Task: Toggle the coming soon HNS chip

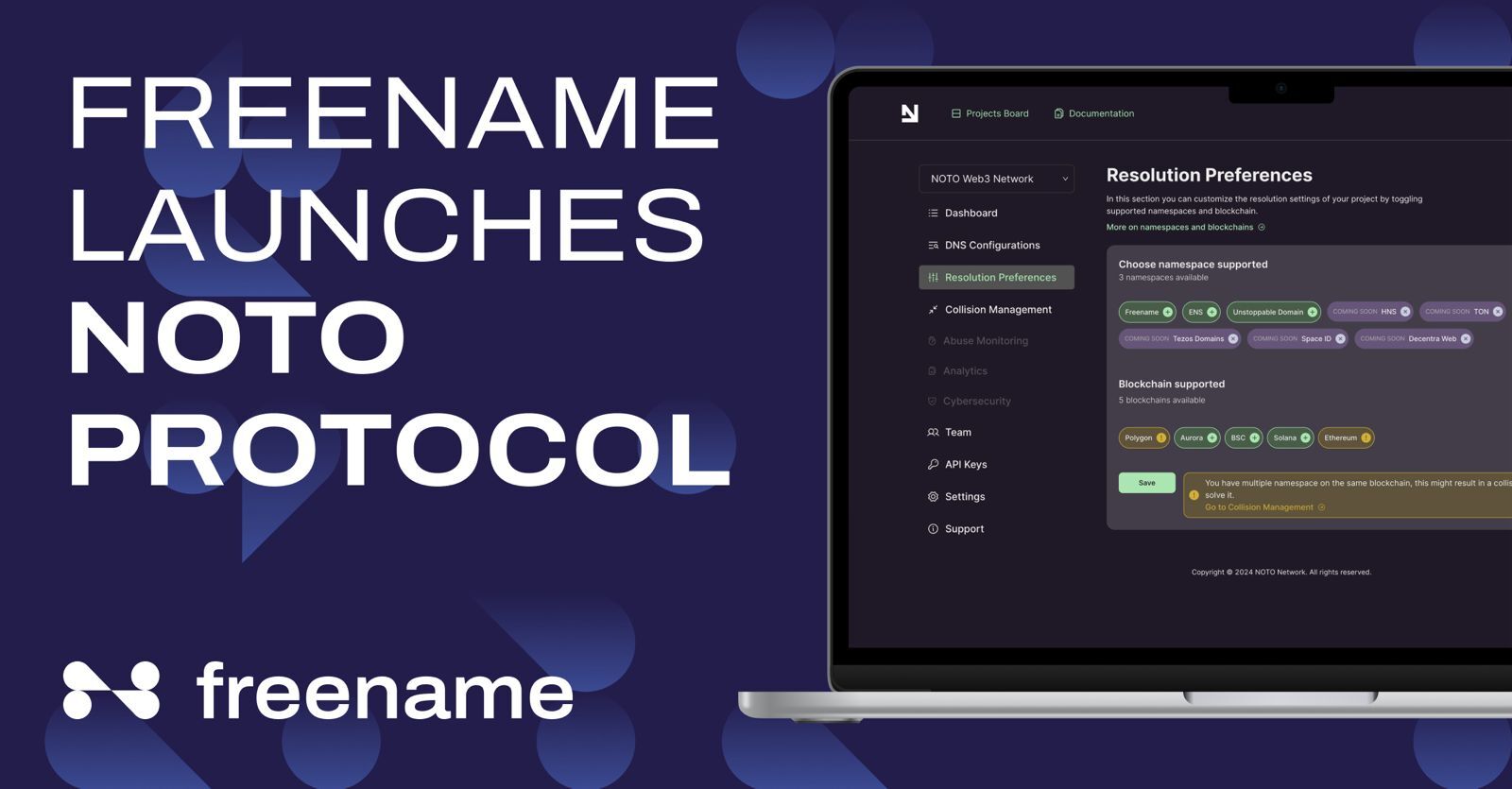Action: click(1370, 312)
